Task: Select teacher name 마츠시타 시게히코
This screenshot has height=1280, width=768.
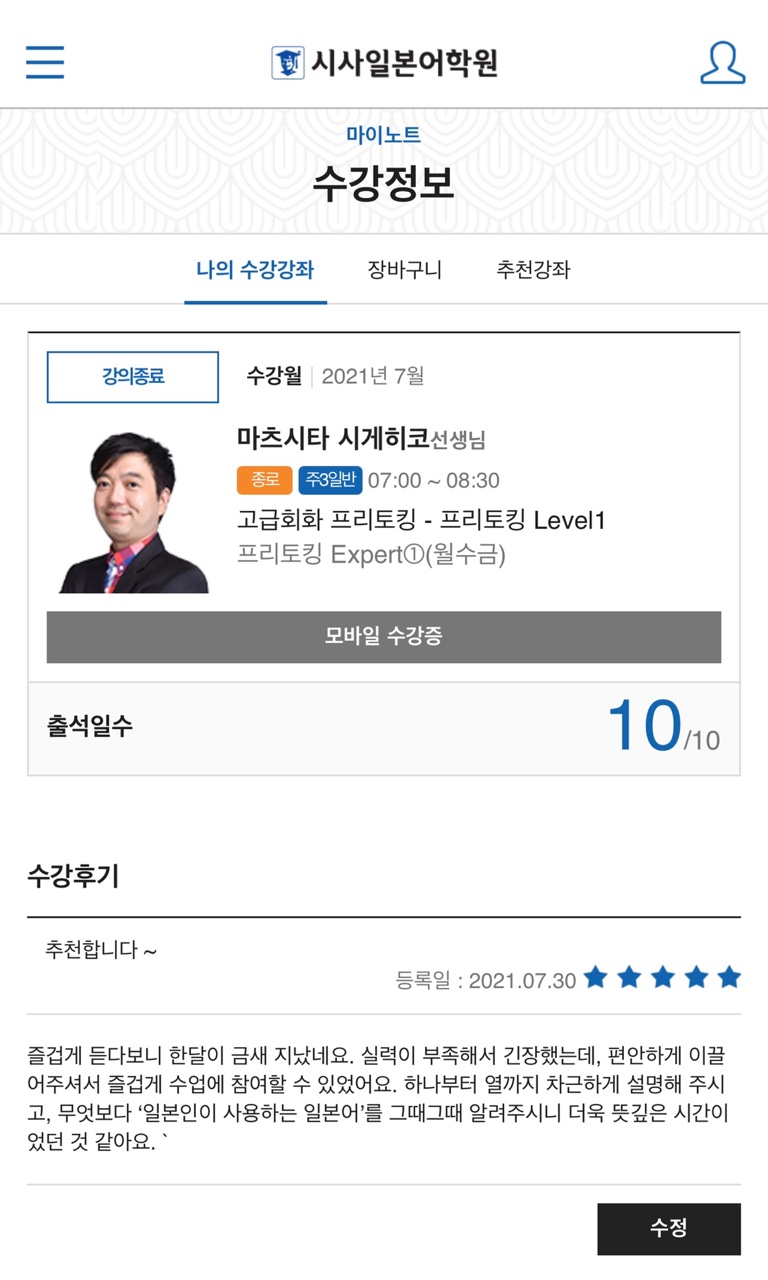Action: click(x=332, y=438)
